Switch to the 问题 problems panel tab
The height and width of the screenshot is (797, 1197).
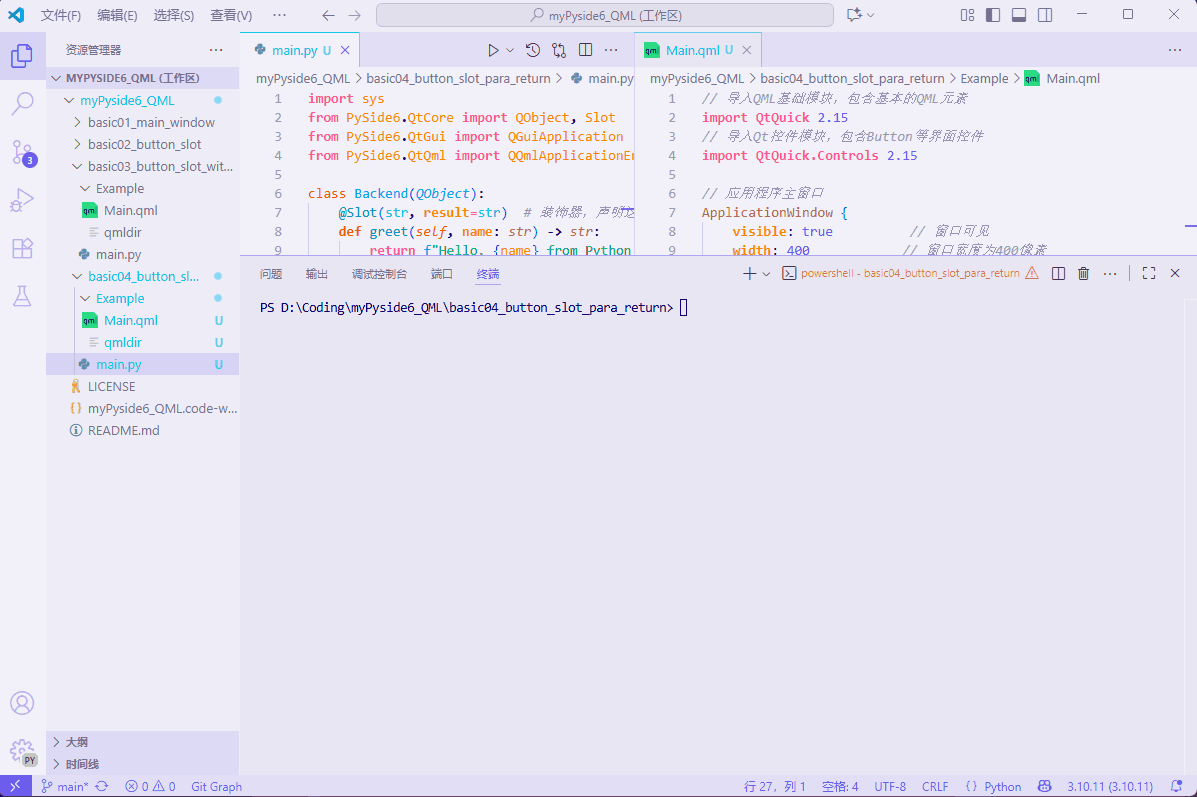tap(270, 274)
